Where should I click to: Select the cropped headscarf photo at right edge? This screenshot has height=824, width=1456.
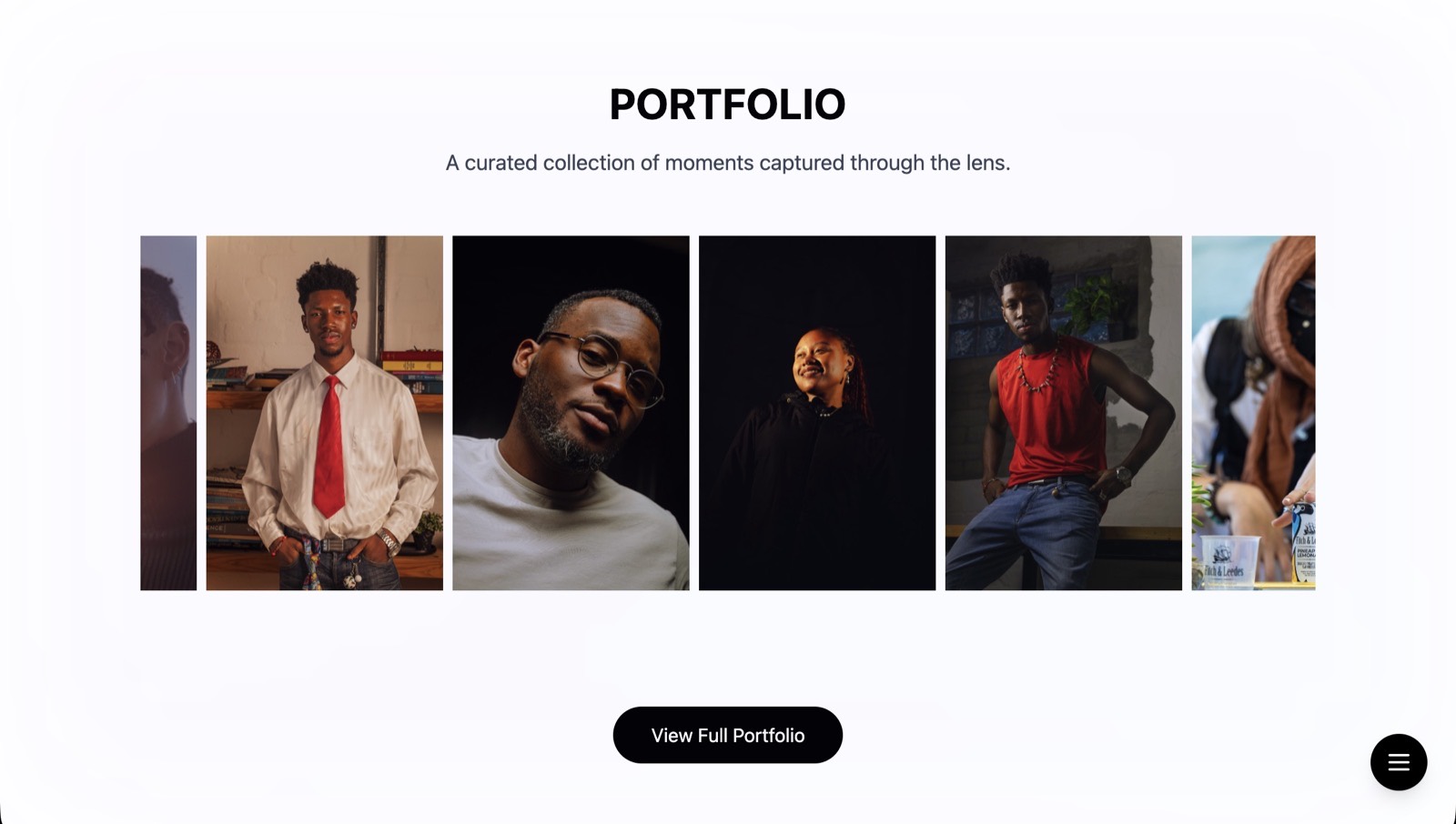(1253, 413)
